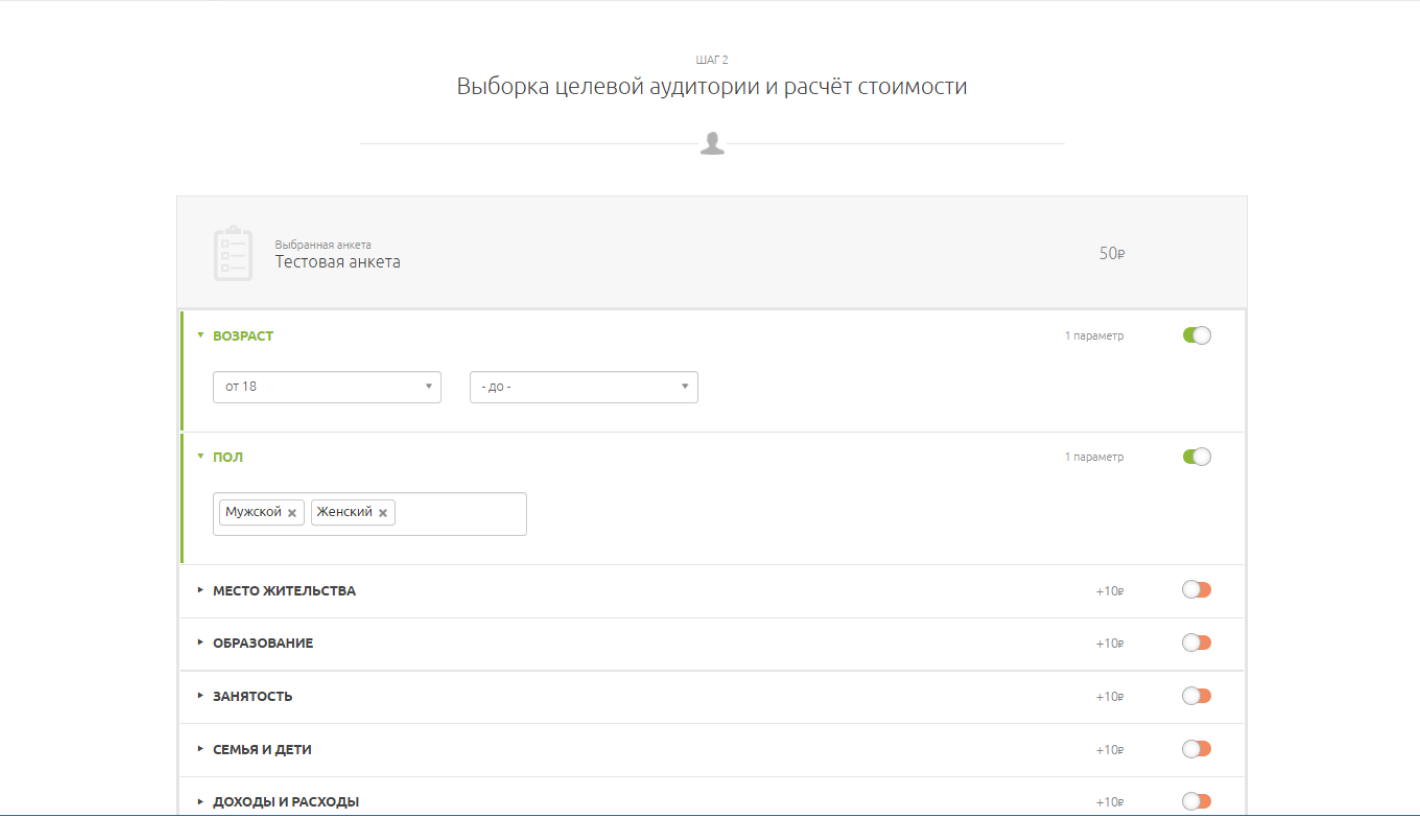Remove the Женский tag with its x
This screenshot has width=1420, height=816.
pyautogui.click(x=383, y=513)
